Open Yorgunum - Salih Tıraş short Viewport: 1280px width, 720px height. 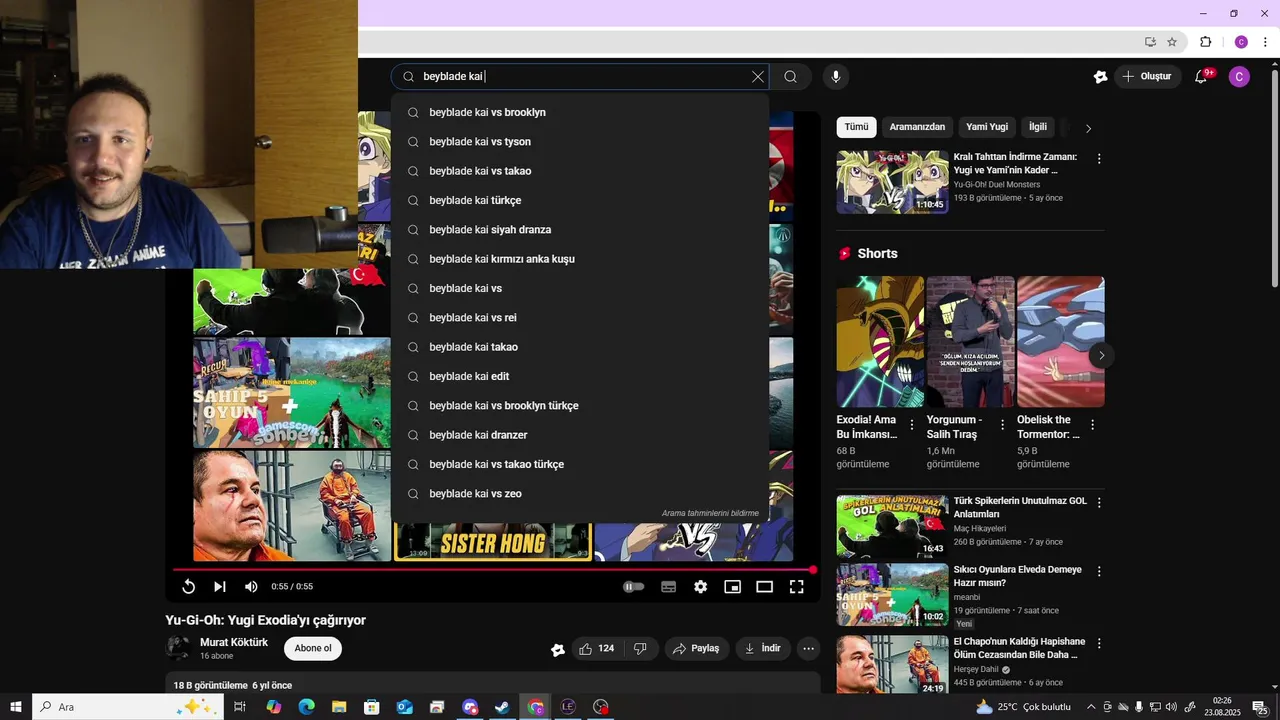click(970, 342)
